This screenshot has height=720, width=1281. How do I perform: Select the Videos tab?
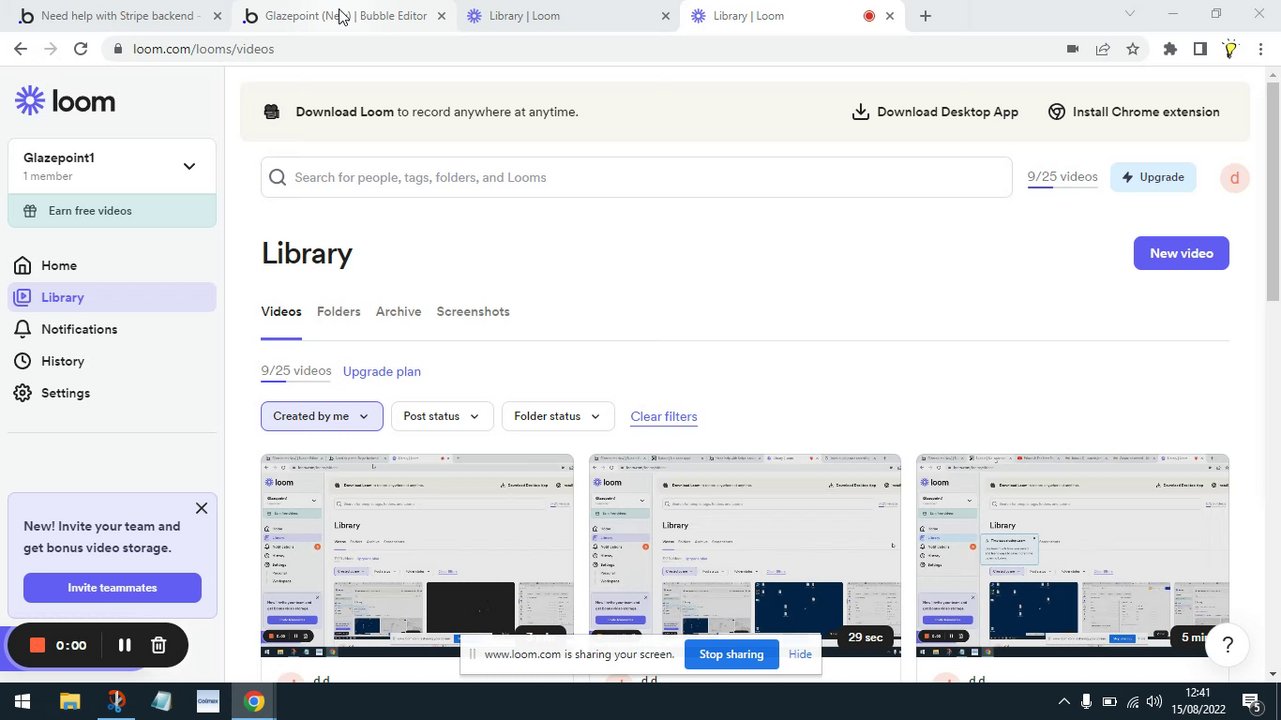pyautogui.click(x=281, y=312)
